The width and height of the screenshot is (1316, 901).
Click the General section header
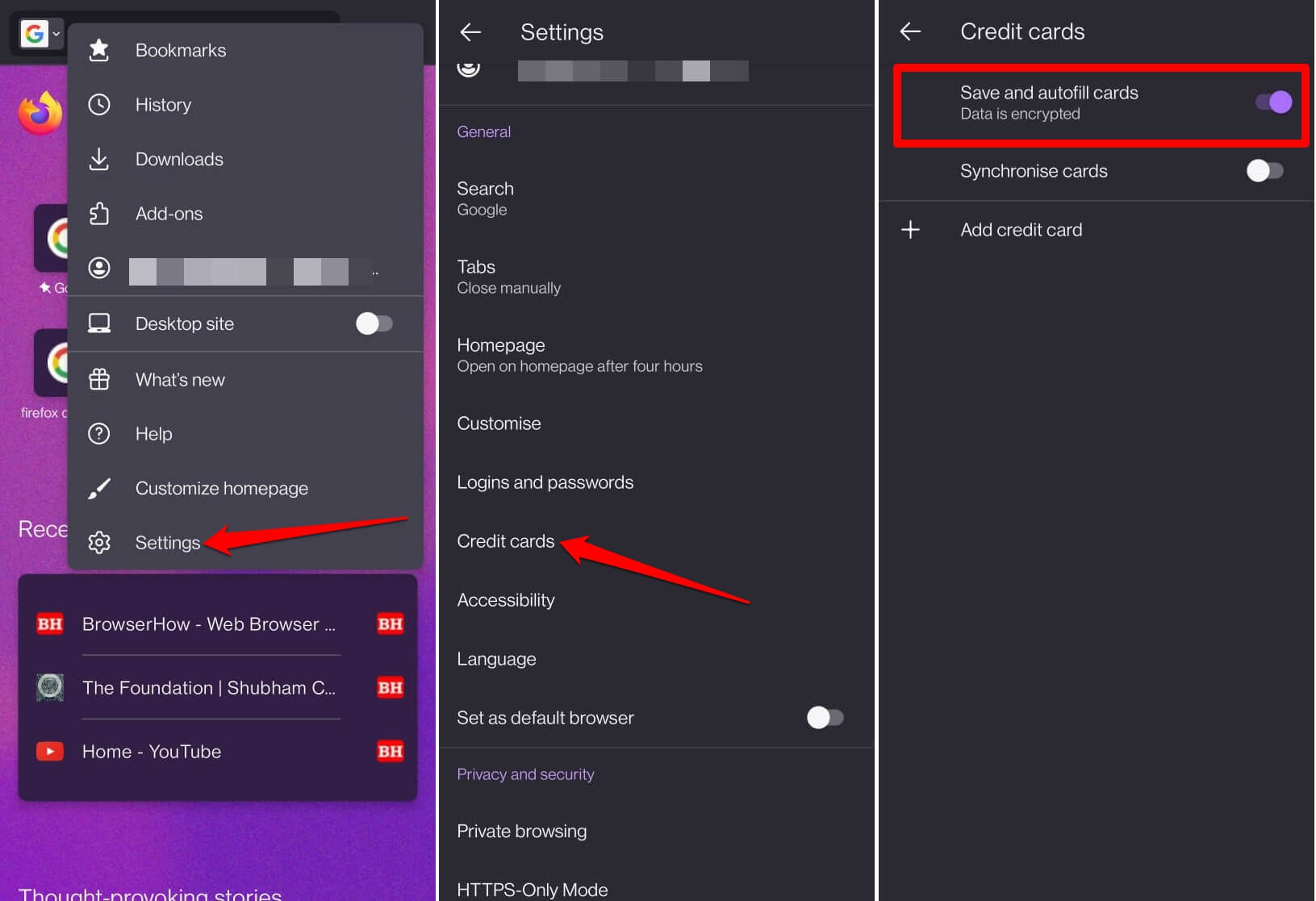tap(484, 131)
